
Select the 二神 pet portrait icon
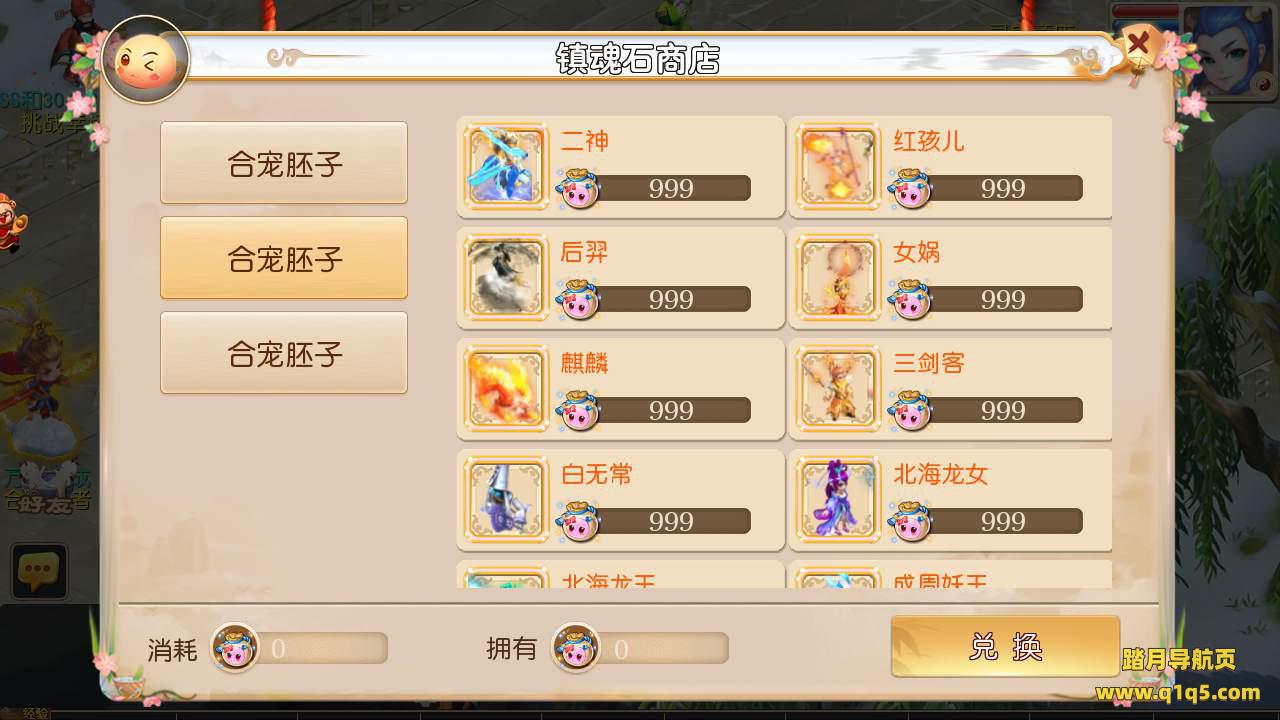(x=507, y=166)
